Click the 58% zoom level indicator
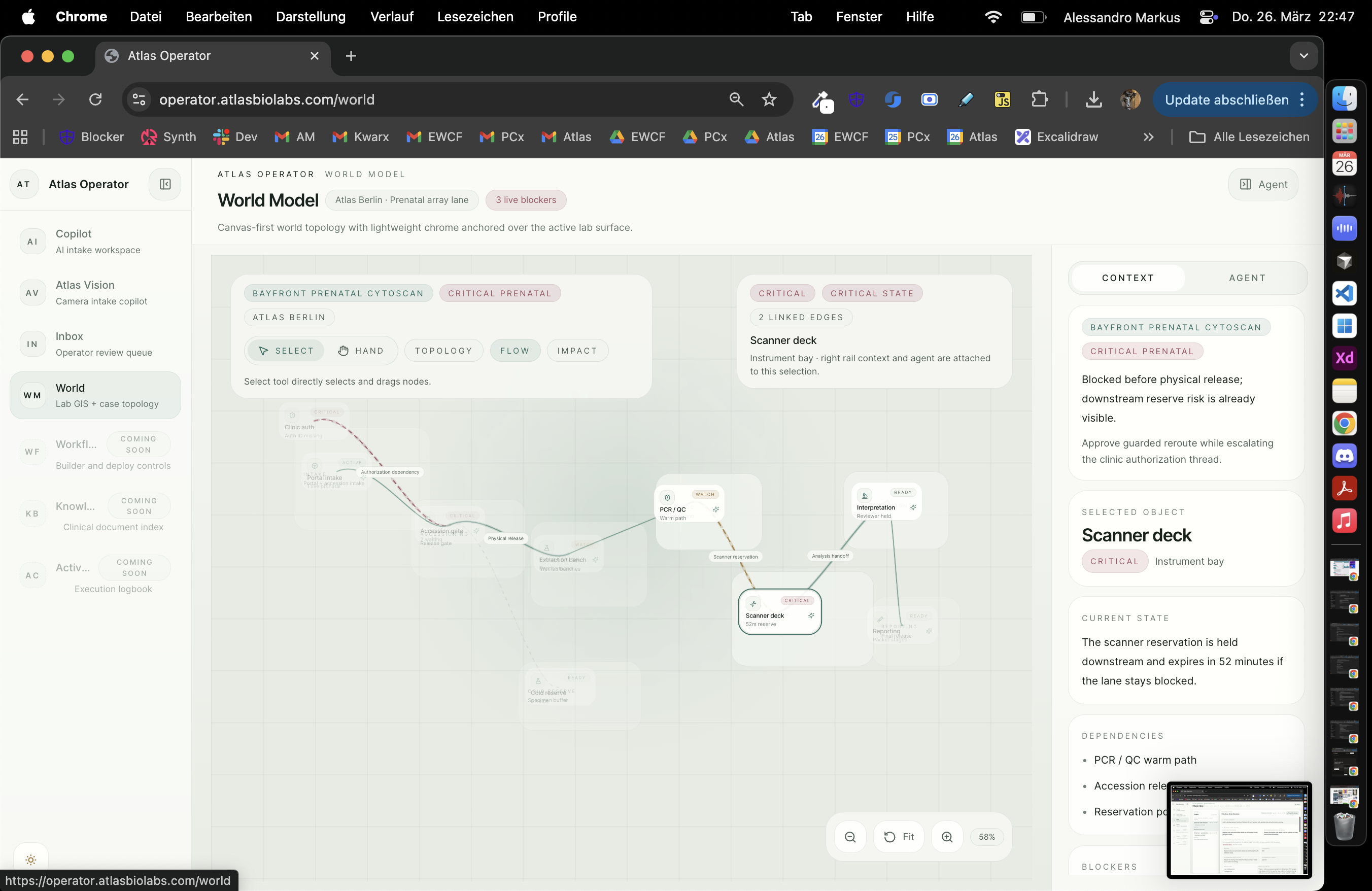 pyautogui.click(x=986, y=837)
